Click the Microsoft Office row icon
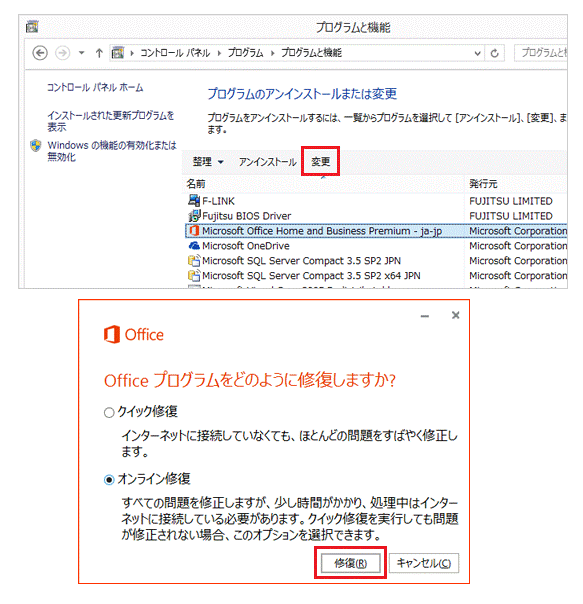The image size is (583, 604). point(194,231)
